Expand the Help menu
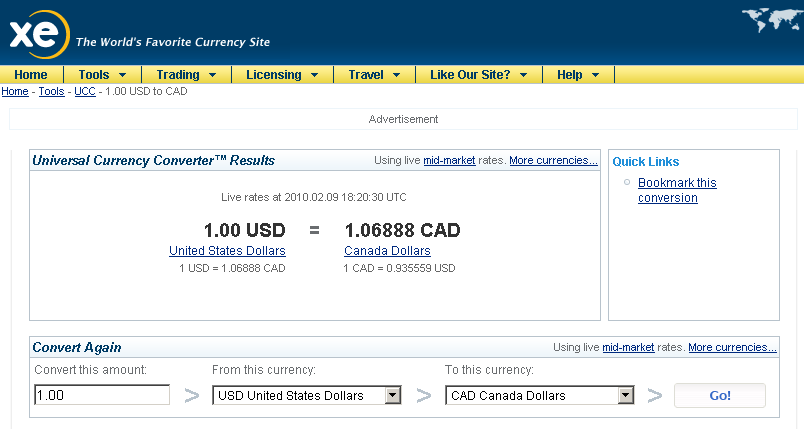Viewport: 804px width, 429px height. (578, 75)
